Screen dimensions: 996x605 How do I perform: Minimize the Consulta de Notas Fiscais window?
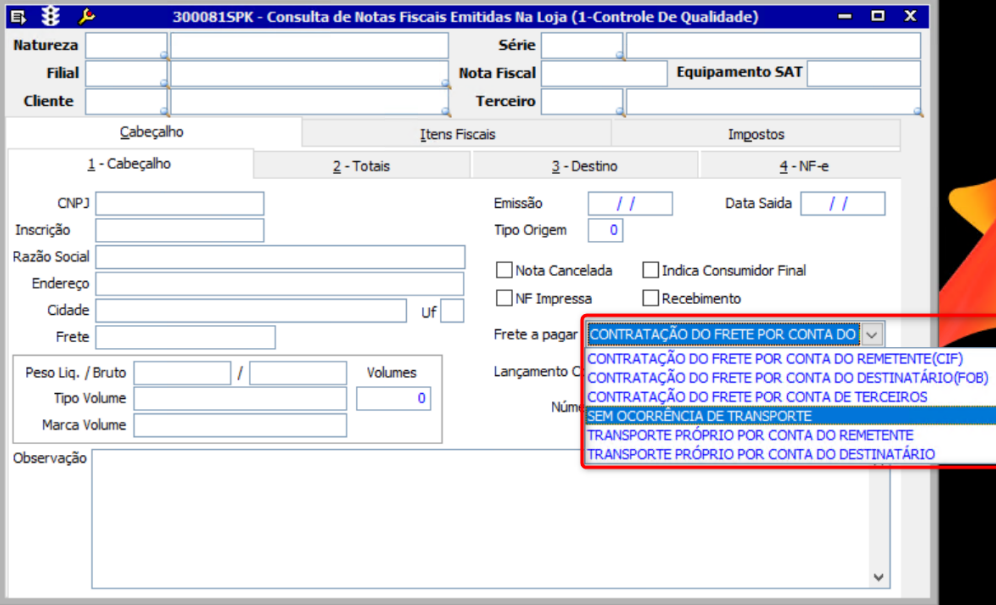844,17
